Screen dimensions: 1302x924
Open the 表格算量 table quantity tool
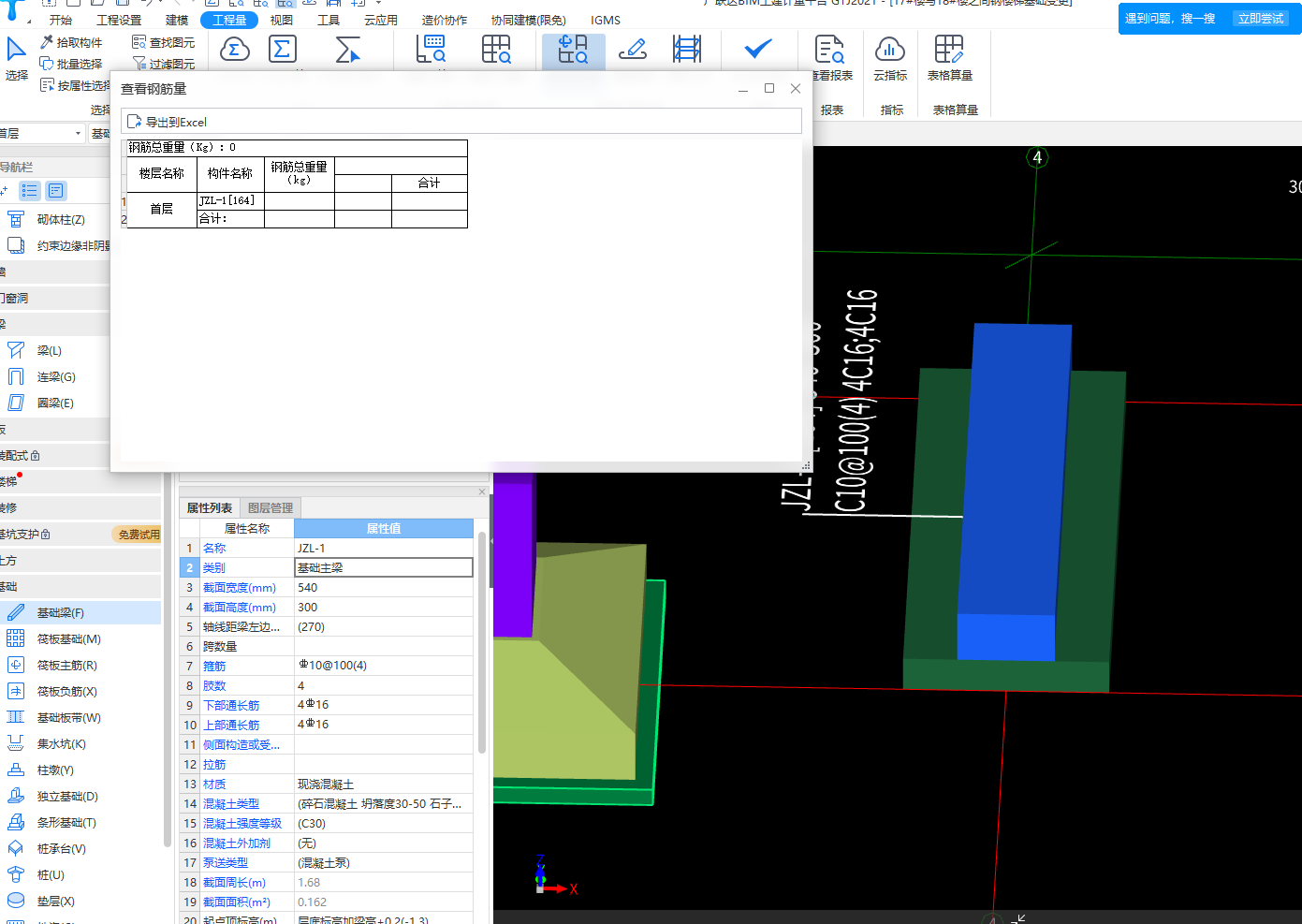pos(950,58)
